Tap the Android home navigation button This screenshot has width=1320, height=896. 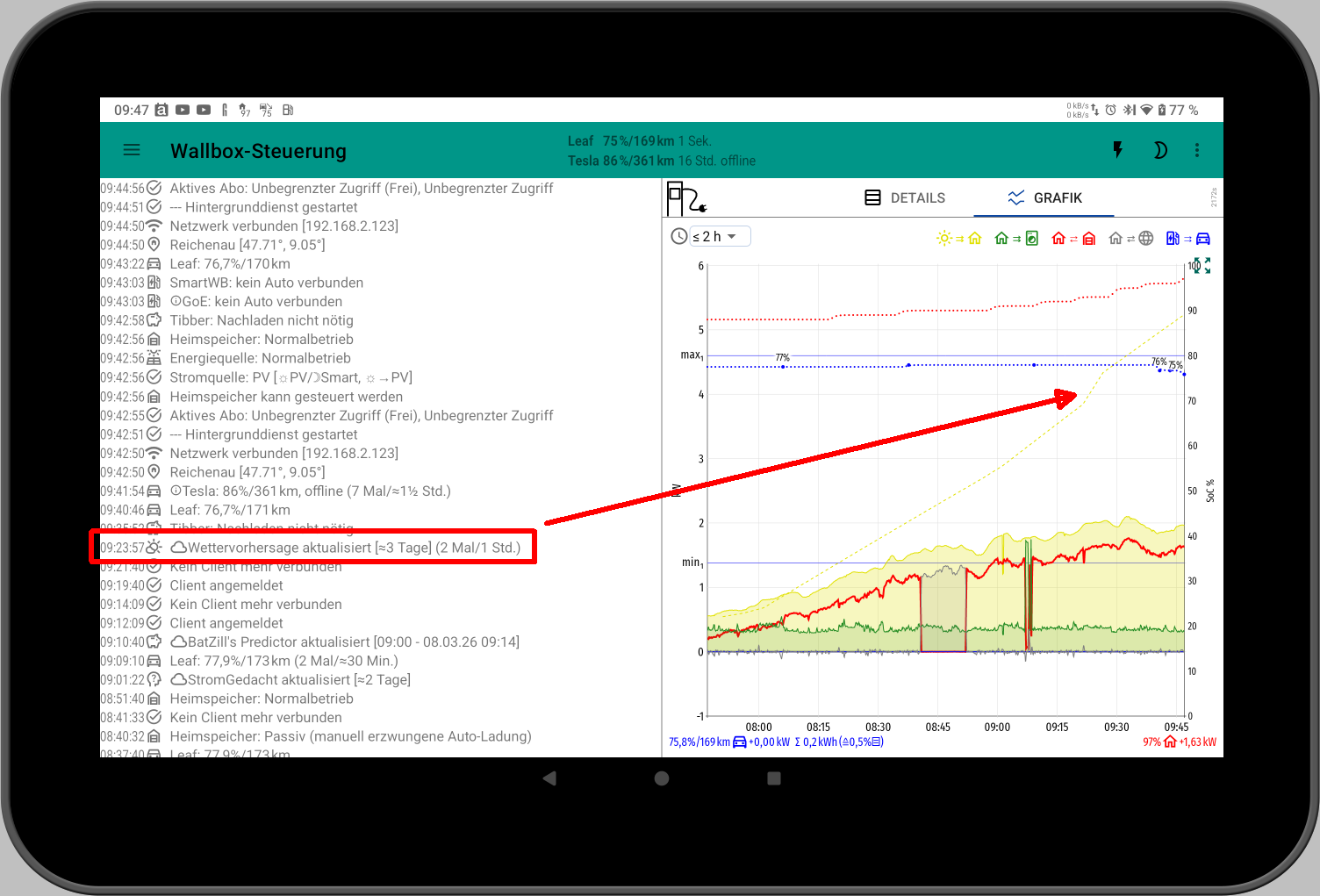(661, 778)
